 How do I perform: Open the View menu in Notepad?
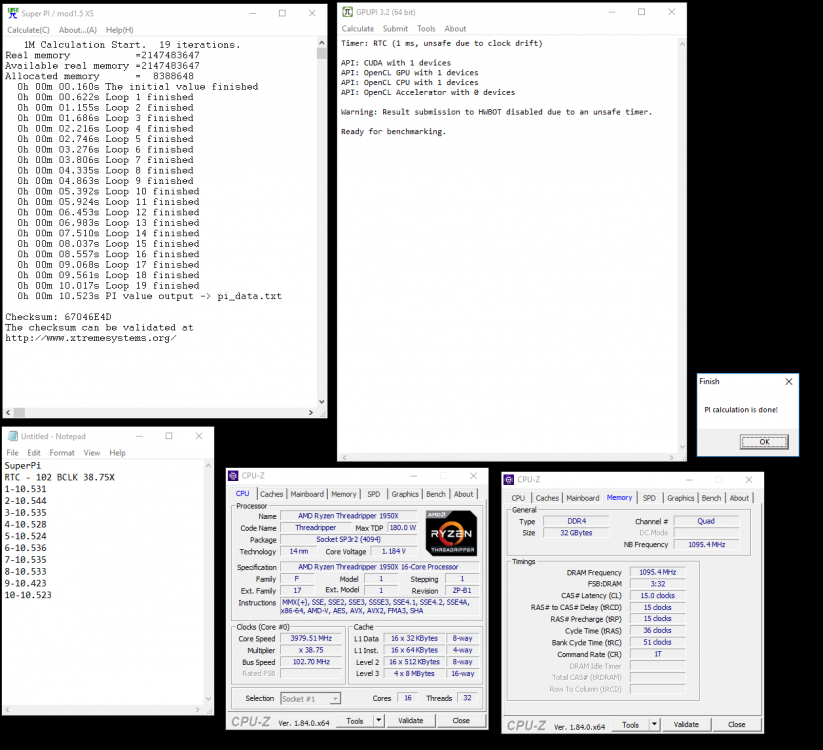click(x=92, y=453)
